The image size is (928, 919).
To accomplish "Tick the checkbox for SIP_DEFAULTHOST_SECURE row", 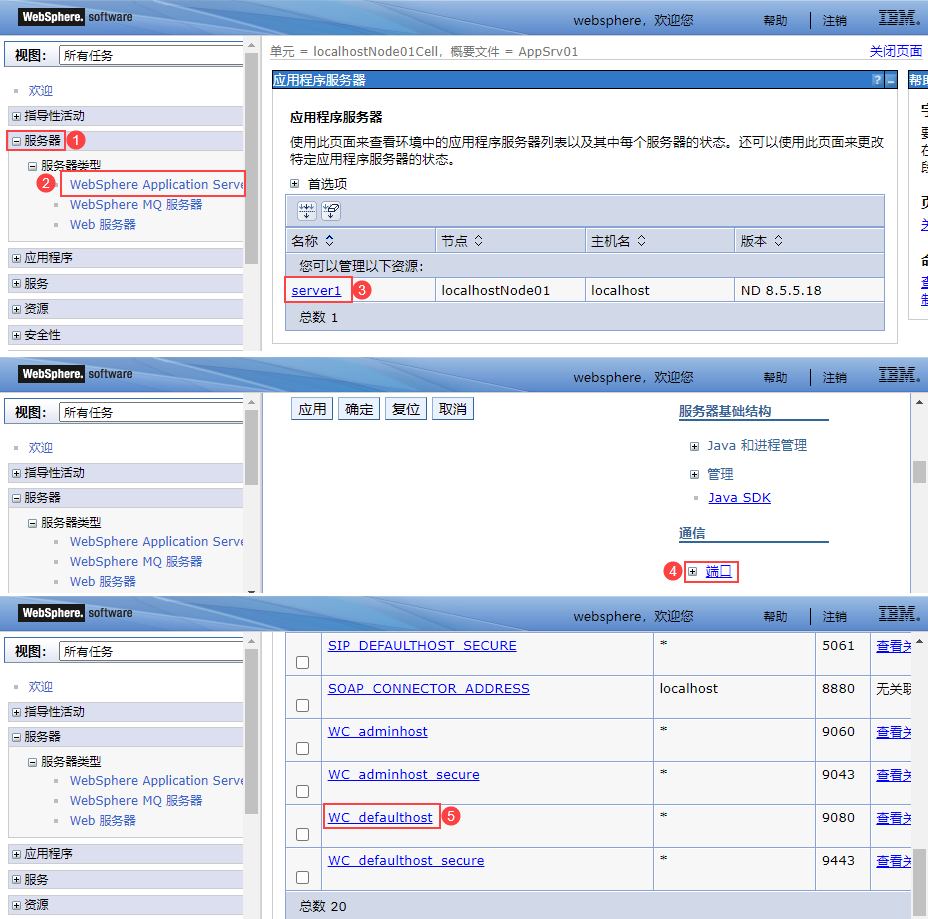I will (x=302, y=662).
